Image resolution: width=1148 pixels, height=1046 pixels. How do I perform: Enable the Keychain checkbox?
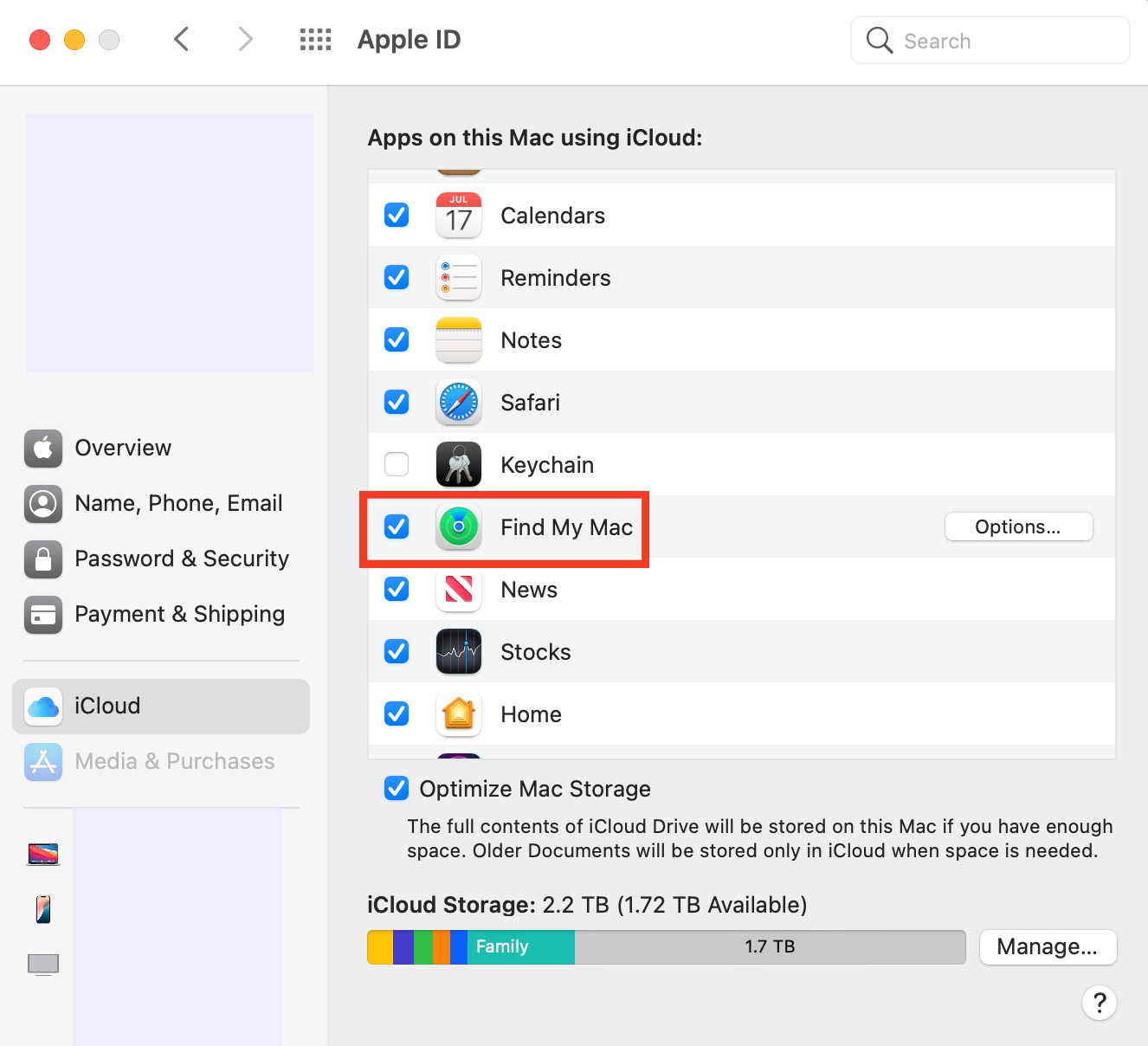click(396, 464)
